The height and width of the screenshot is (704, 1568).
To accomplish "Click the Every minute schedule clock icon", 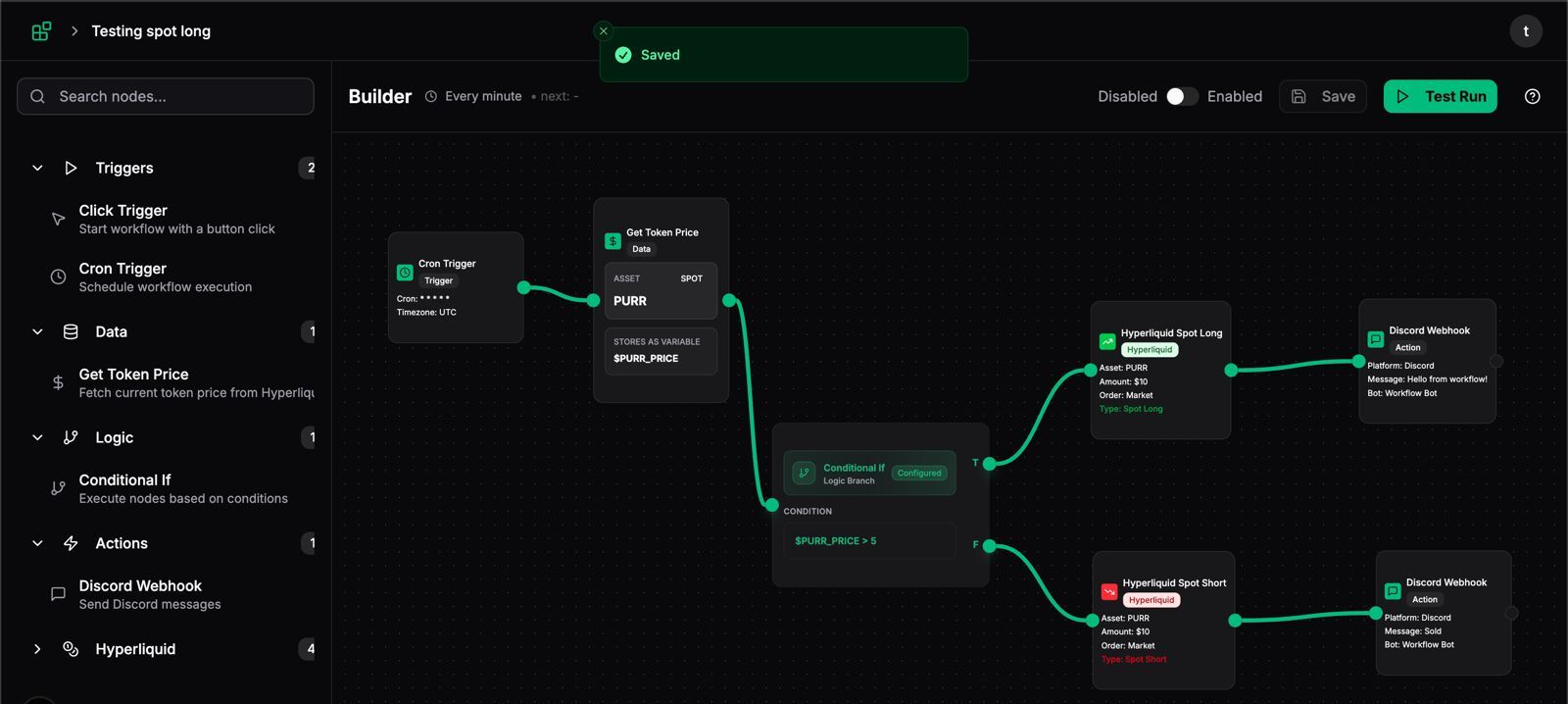I will pos(431,96).
